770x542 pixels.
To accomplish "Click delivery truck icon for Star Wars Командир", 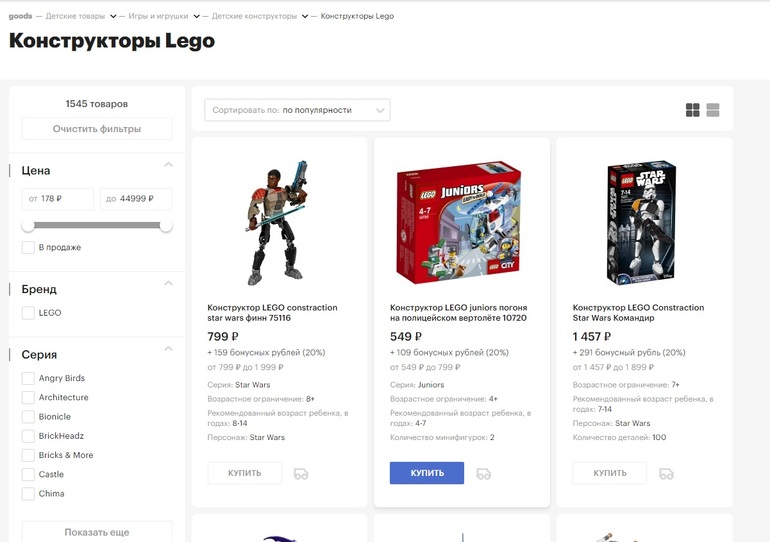I will [x=666, y=474].
